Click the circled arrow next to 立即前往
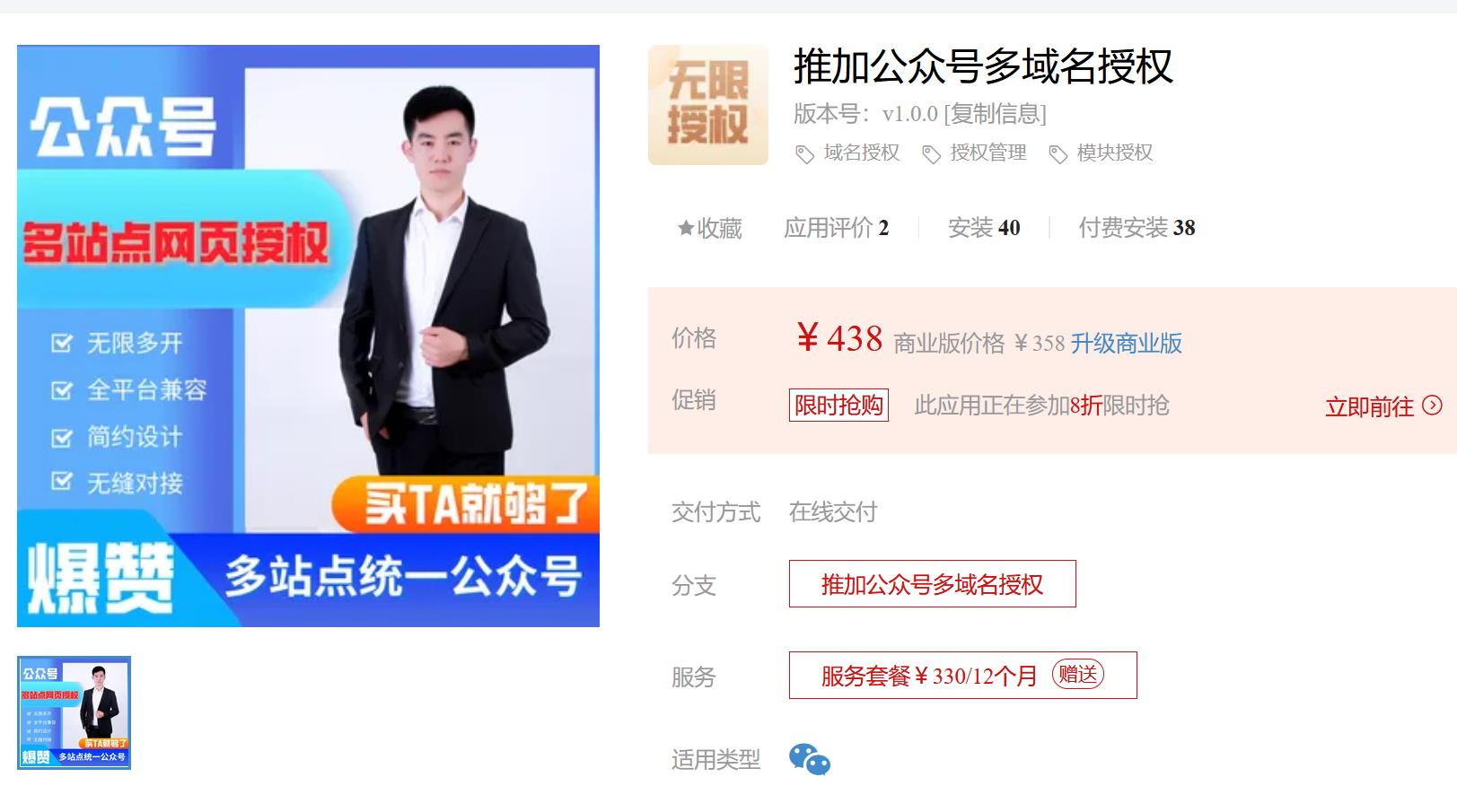Image resolution: width=1457 pixels, height=812 pixels. tap(1433, 406)
